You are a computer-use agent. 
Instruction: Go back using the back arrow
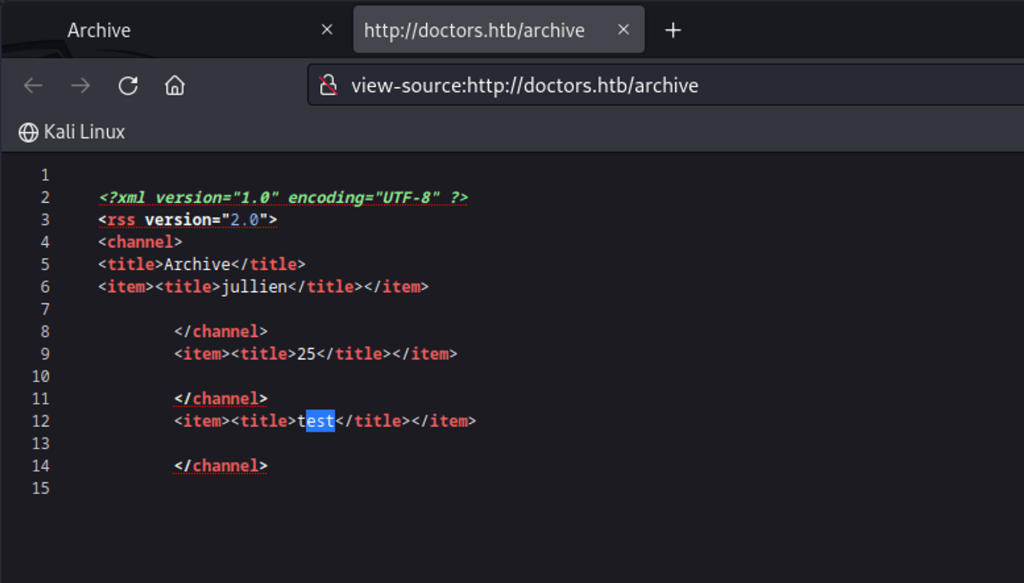(x=33, y=86)
